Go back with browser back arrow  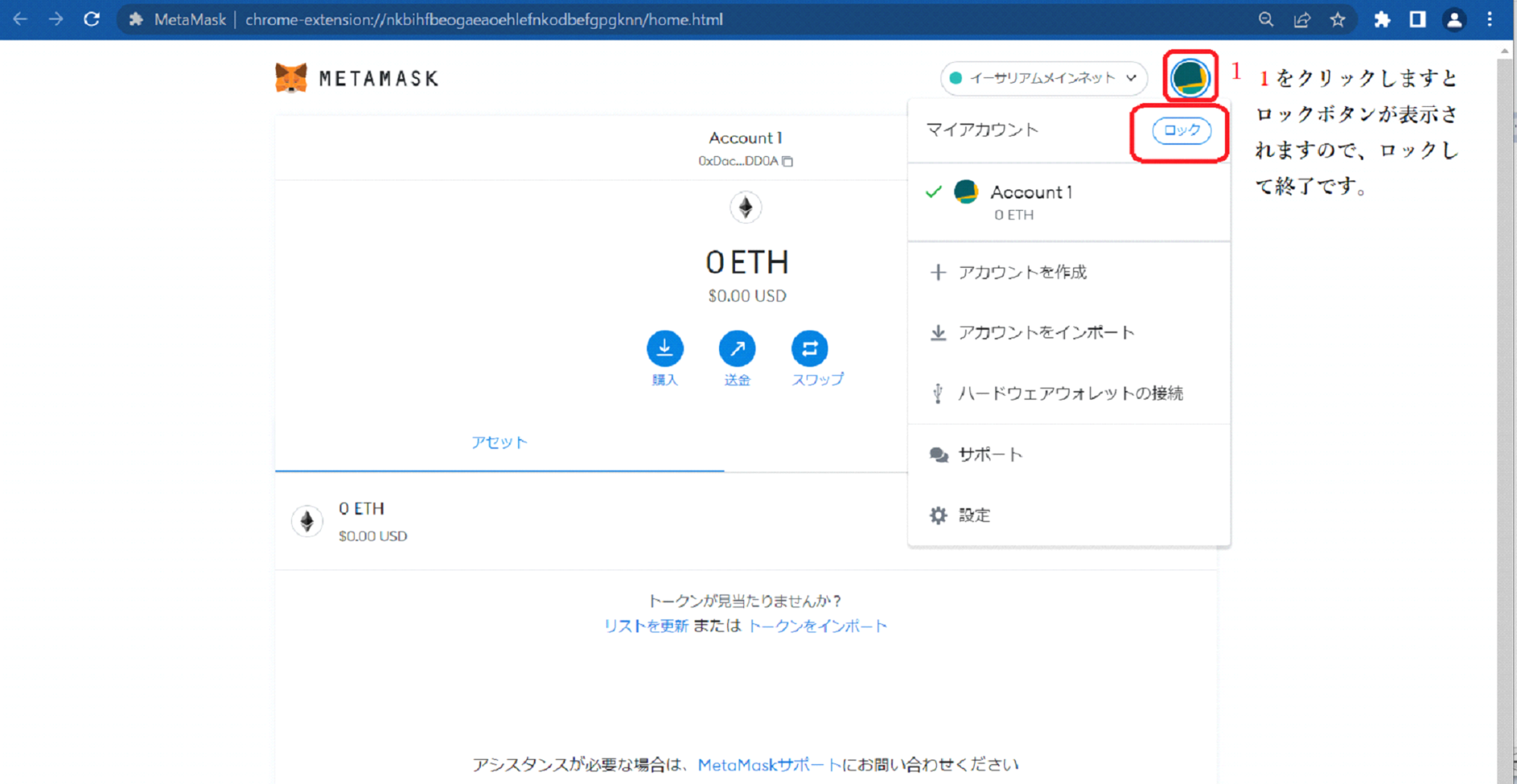point(20,19)
